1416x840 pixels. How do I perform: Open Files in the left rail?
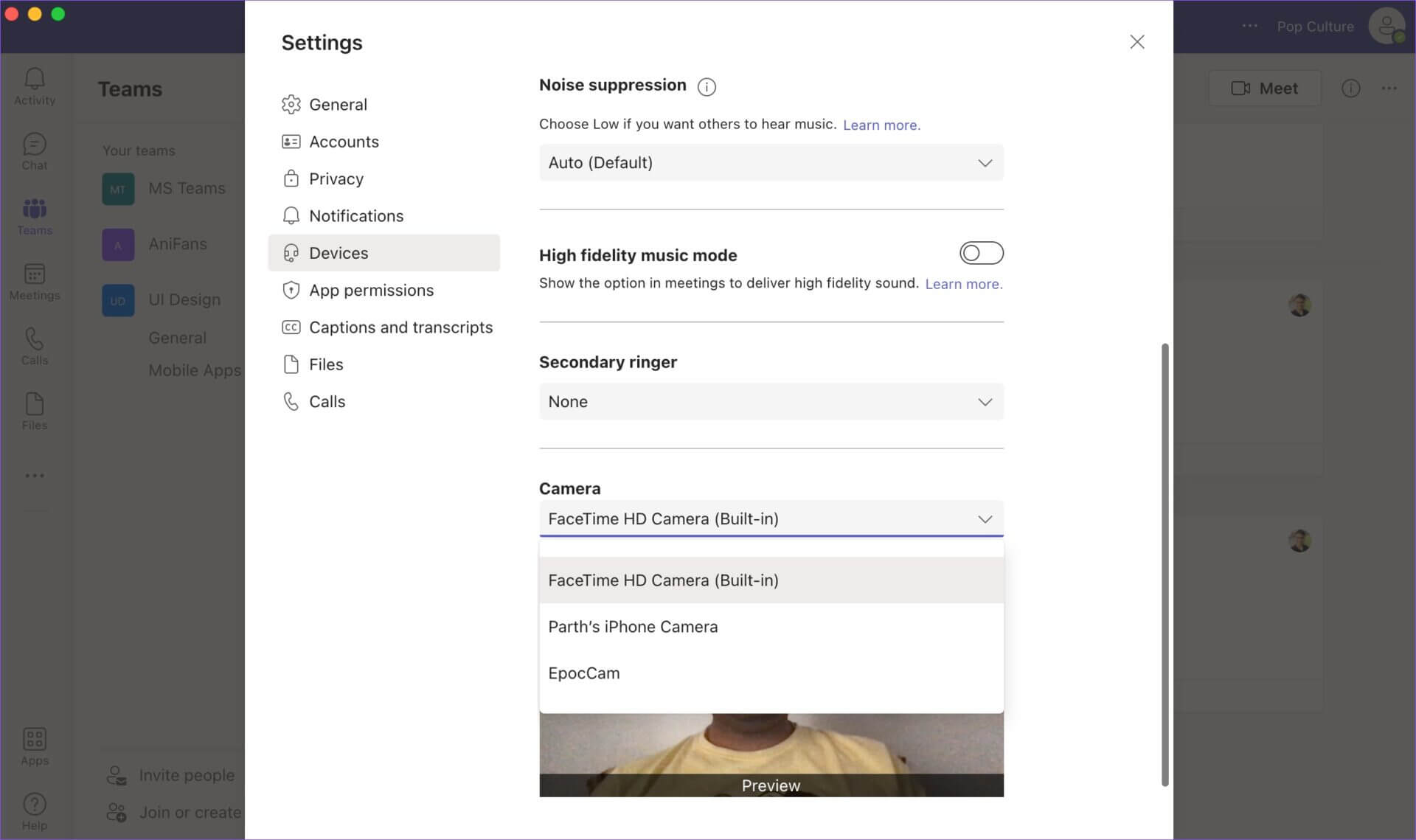(x=35, y=412)
